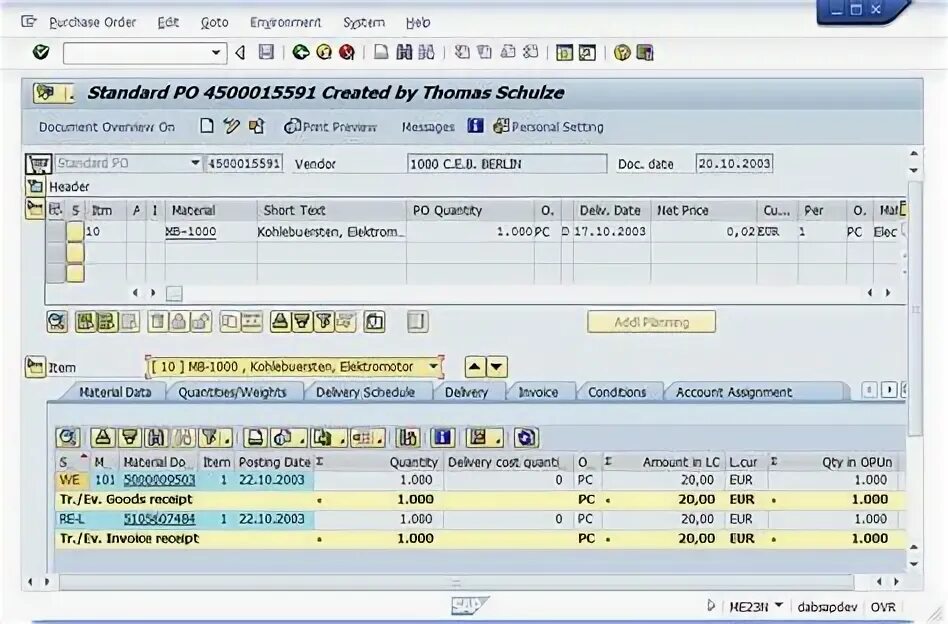Click the Addl Planning button
Viewport: 948px width, 624px height.
pyautogui.click(x=652, y=322)
